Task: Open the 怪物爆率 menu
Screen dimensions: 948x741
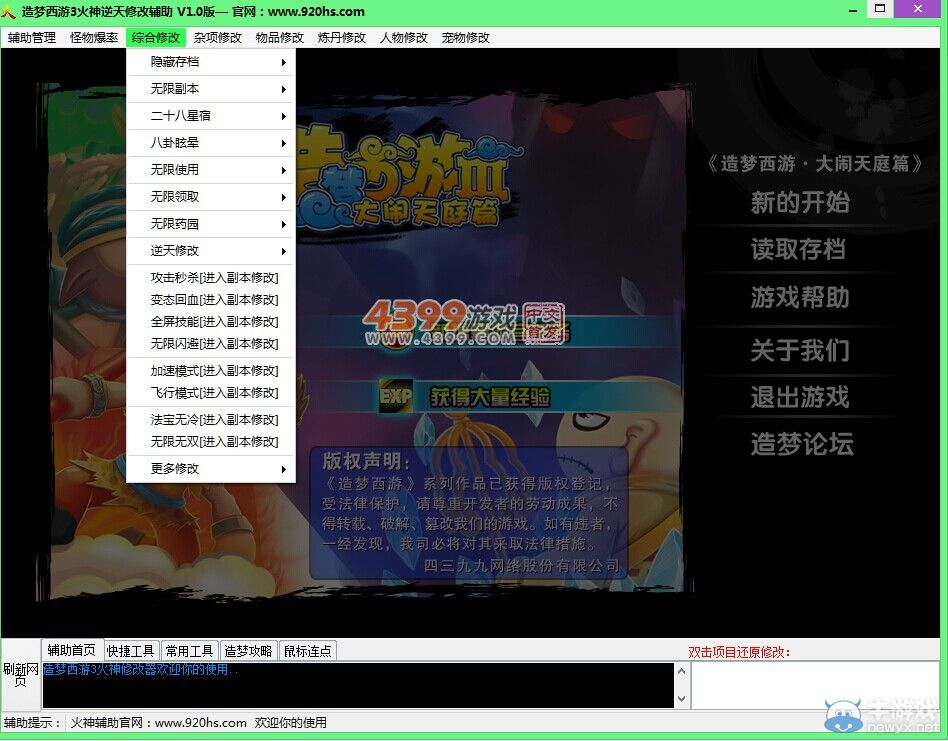Action: click(94, 37)
